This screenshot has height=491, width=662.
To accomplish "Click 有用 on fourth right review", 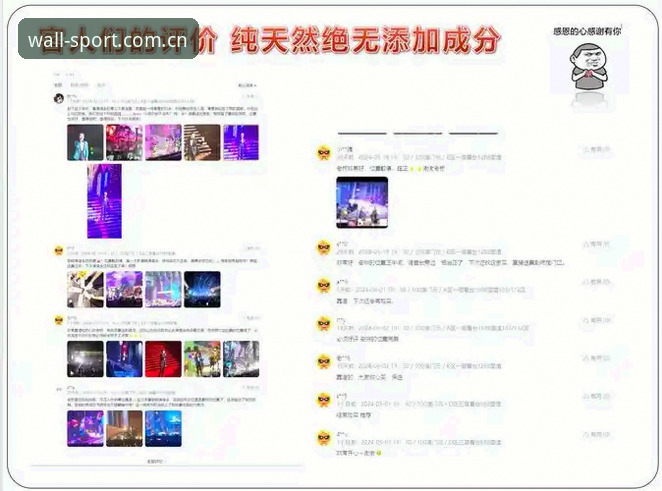I will (597, 320).
